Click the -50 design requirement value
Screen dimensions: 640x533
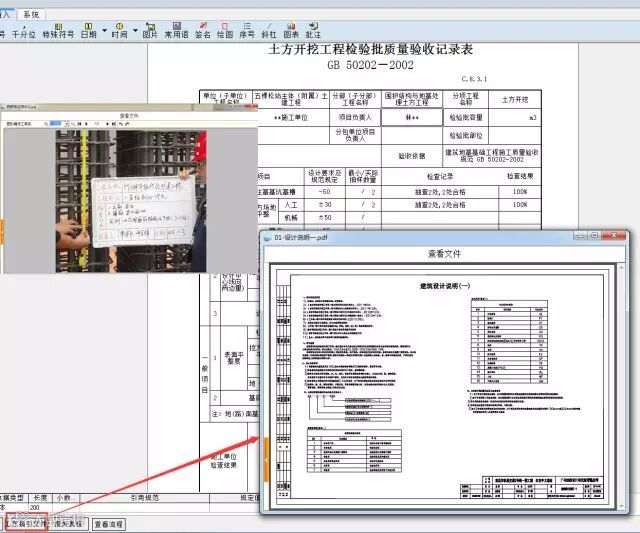tap(324, 192)
